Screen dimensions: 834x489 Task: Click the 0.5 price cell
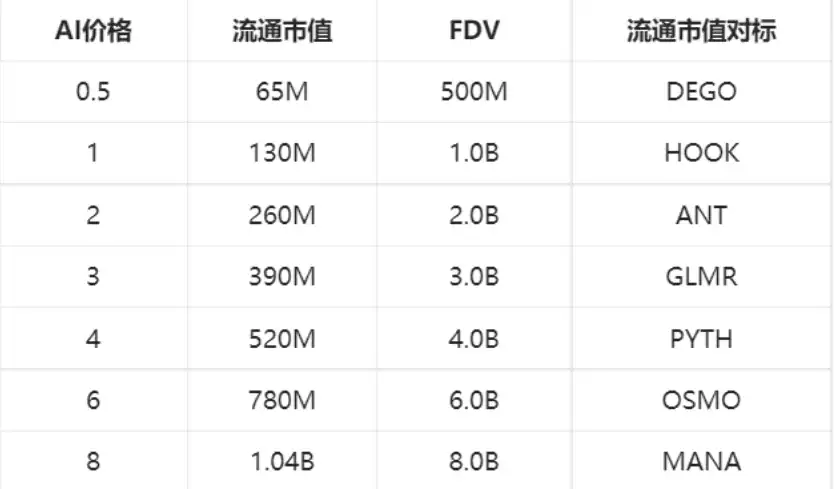tap(93, 92)
